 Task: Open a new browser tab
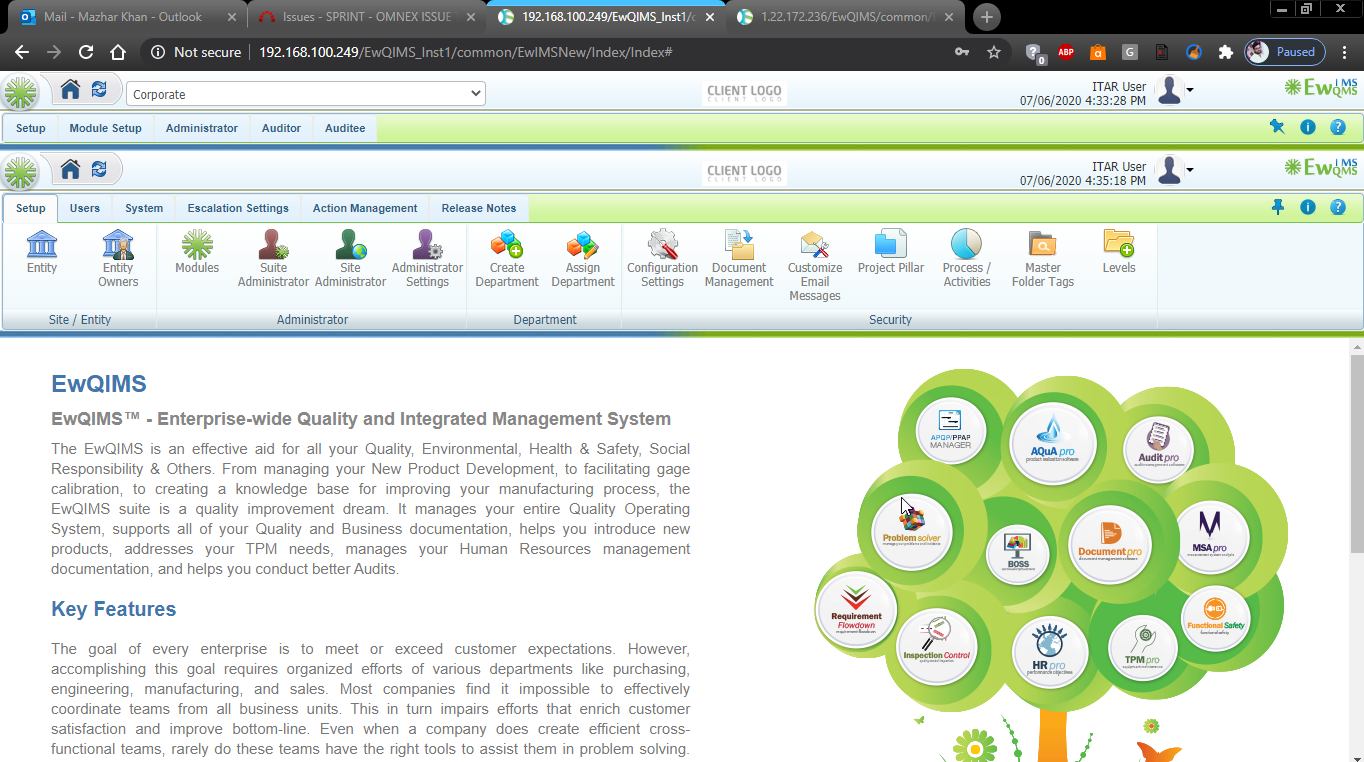tap(987, 17)
